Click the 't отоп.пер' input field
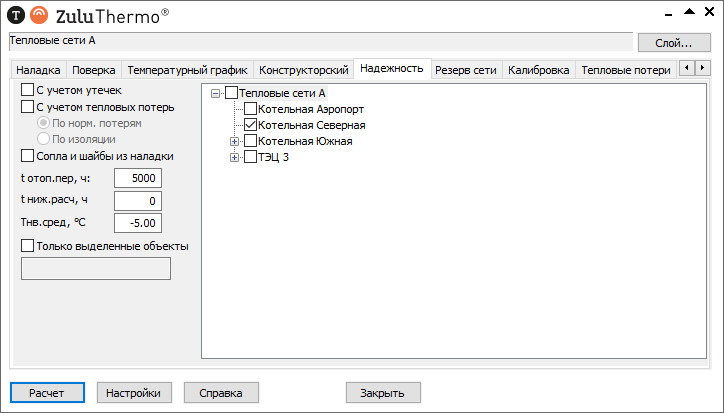Screen dimensions: 724x413 (137, 178)
